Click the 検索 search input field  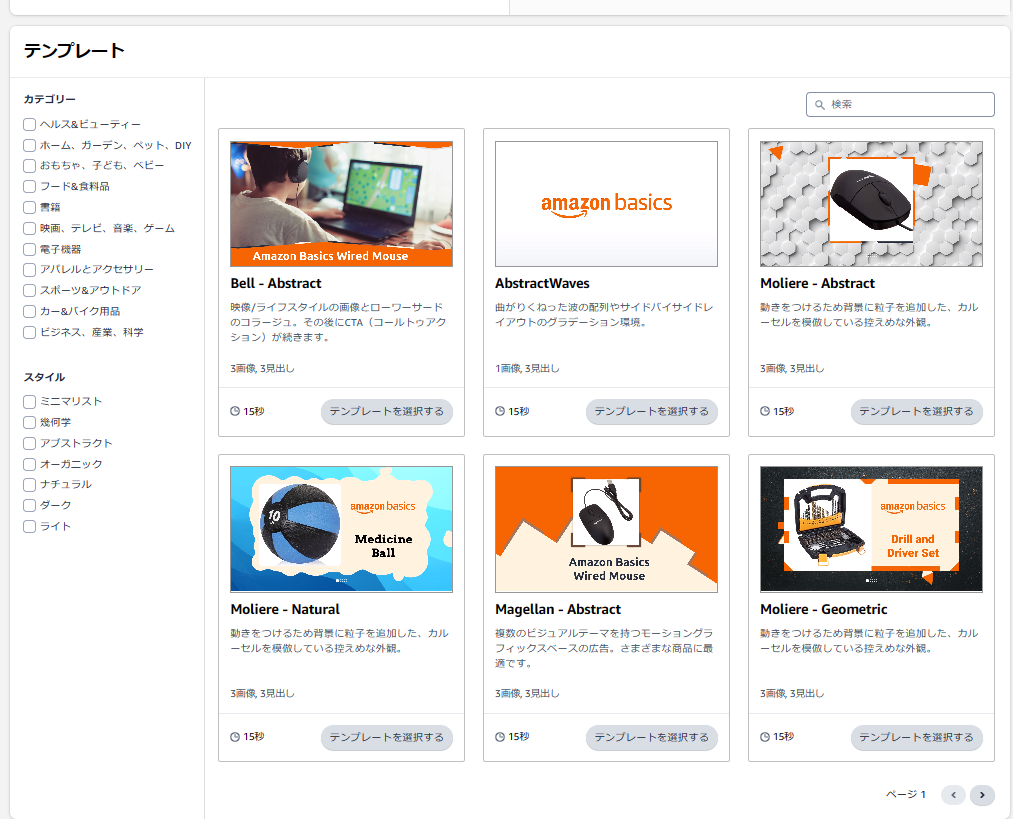[x=900, y=105]
